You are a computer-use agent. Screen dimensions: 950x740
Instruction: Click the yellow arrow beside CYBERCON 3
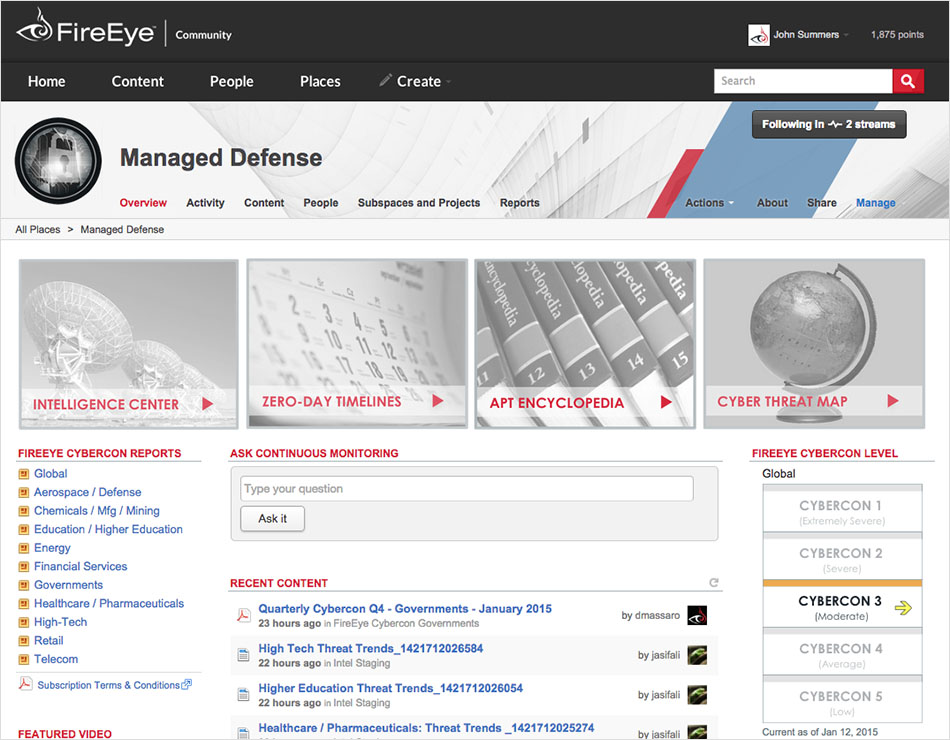coord(903,607)
